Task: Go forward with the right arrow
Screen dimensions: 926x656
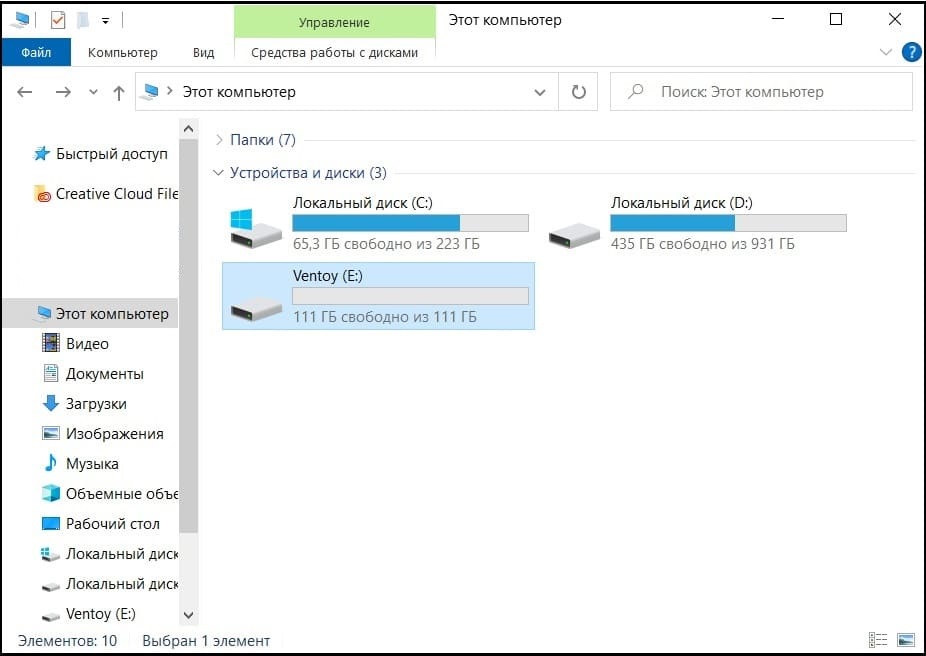Action: coord(63,92)
